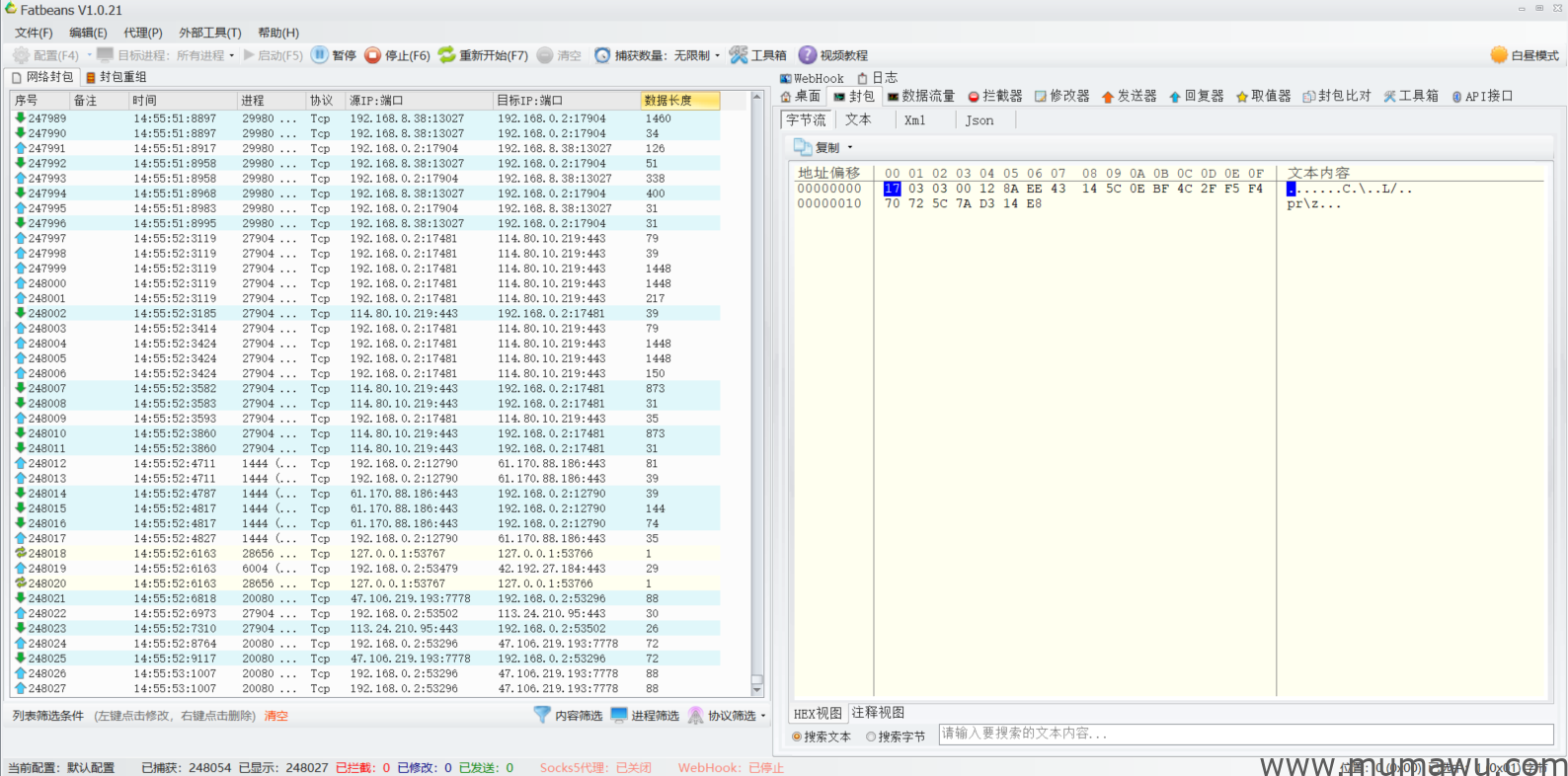1568x776 pixels.
Task: Click the red stop (停止 F6) icon
Action: click(372, 55)
